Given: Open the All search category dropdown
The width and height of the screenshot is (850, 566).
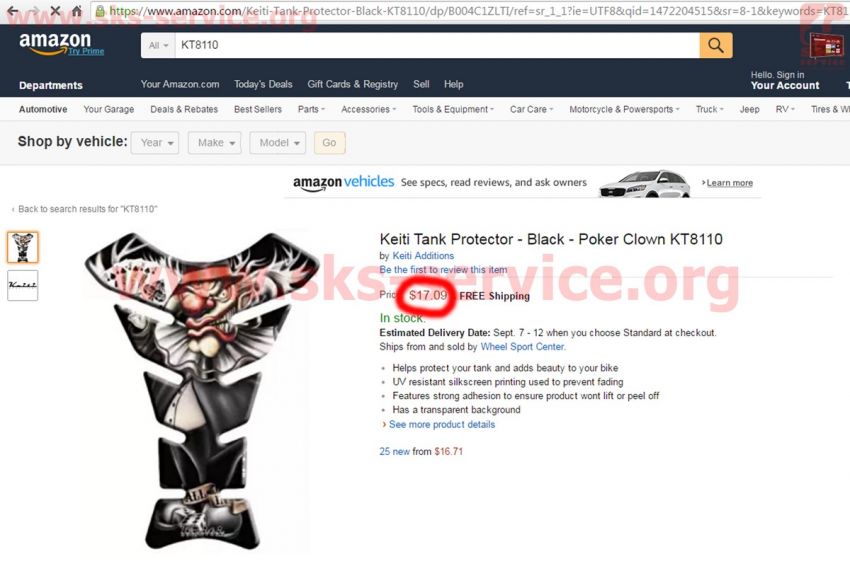Looking at the screenshot, I should coord(158,45).
